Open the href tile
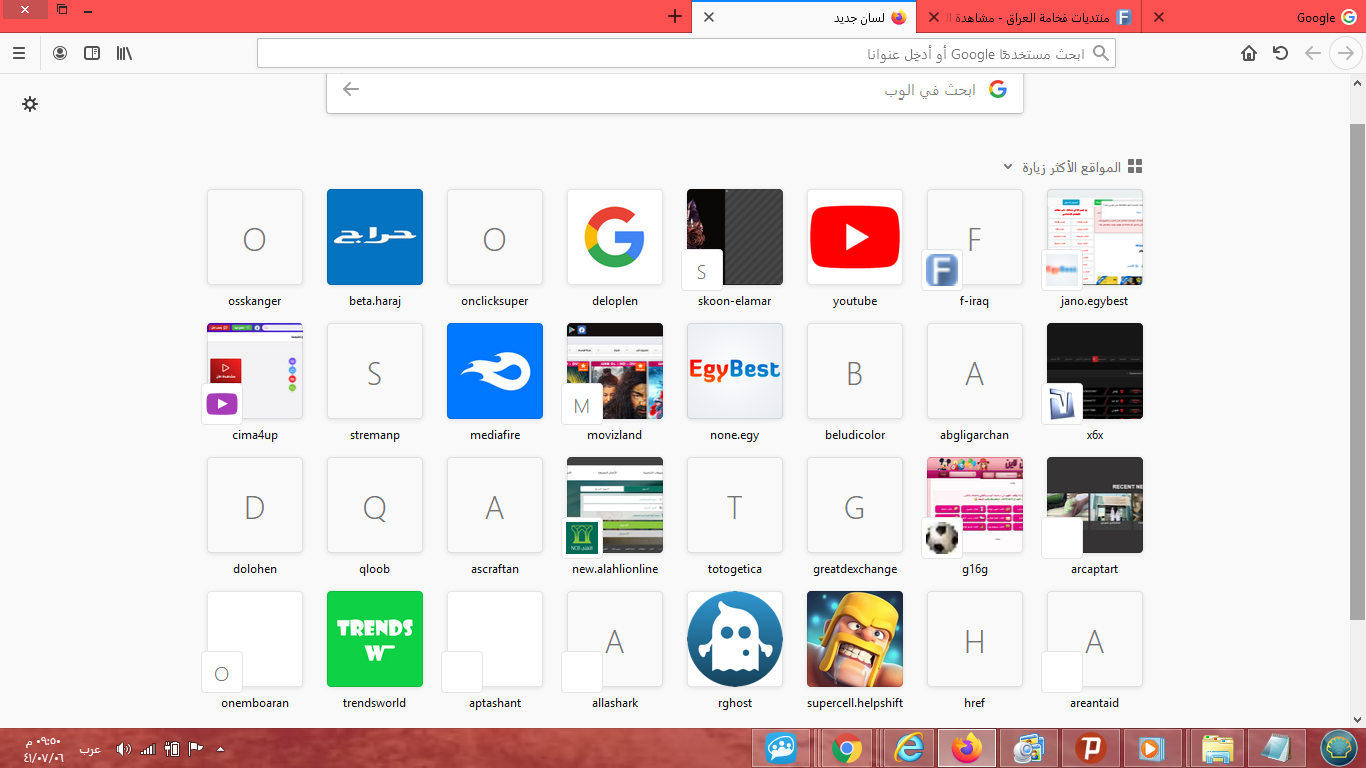 [975, 639]
